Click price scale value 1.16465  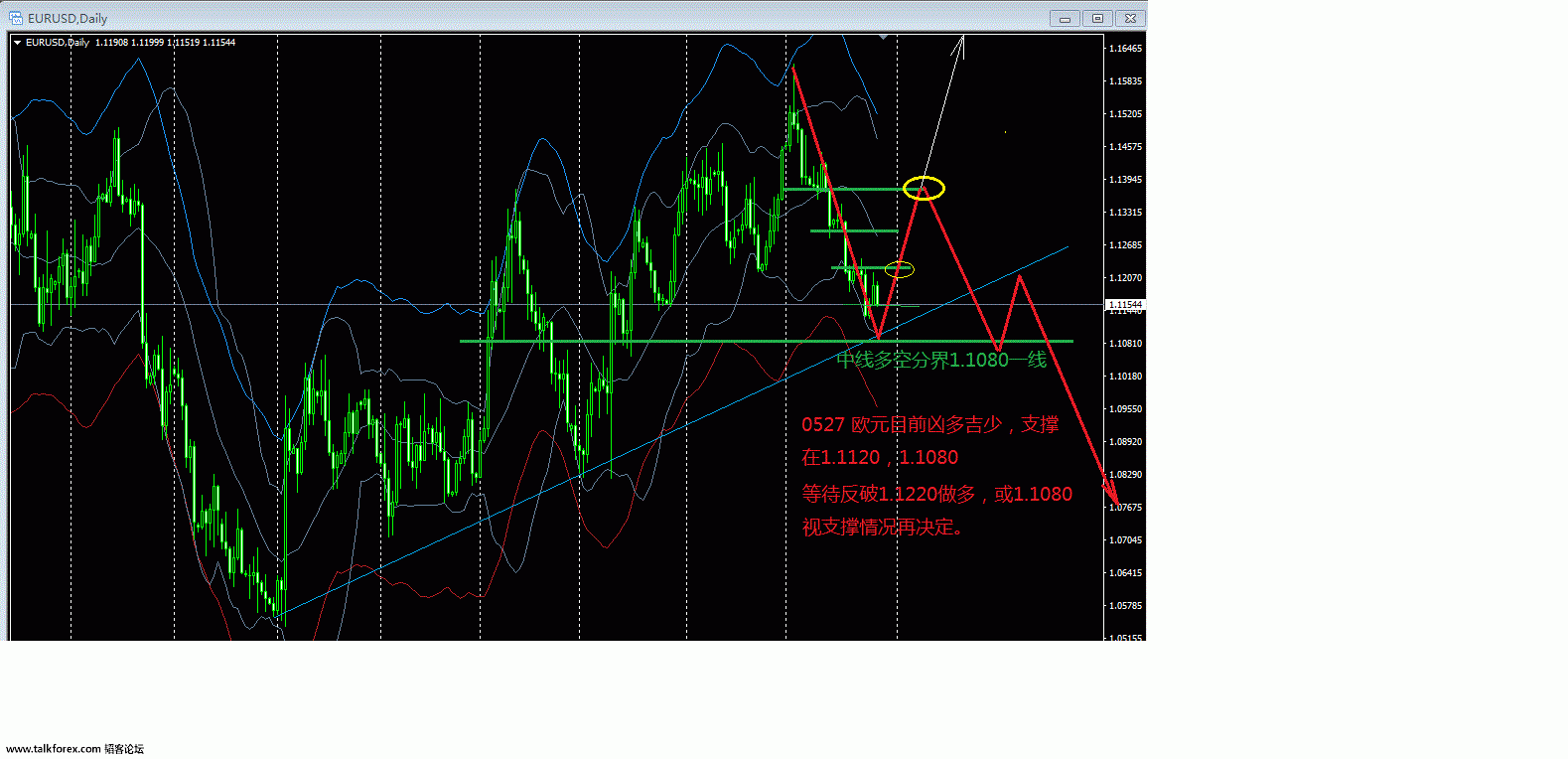1125,48
